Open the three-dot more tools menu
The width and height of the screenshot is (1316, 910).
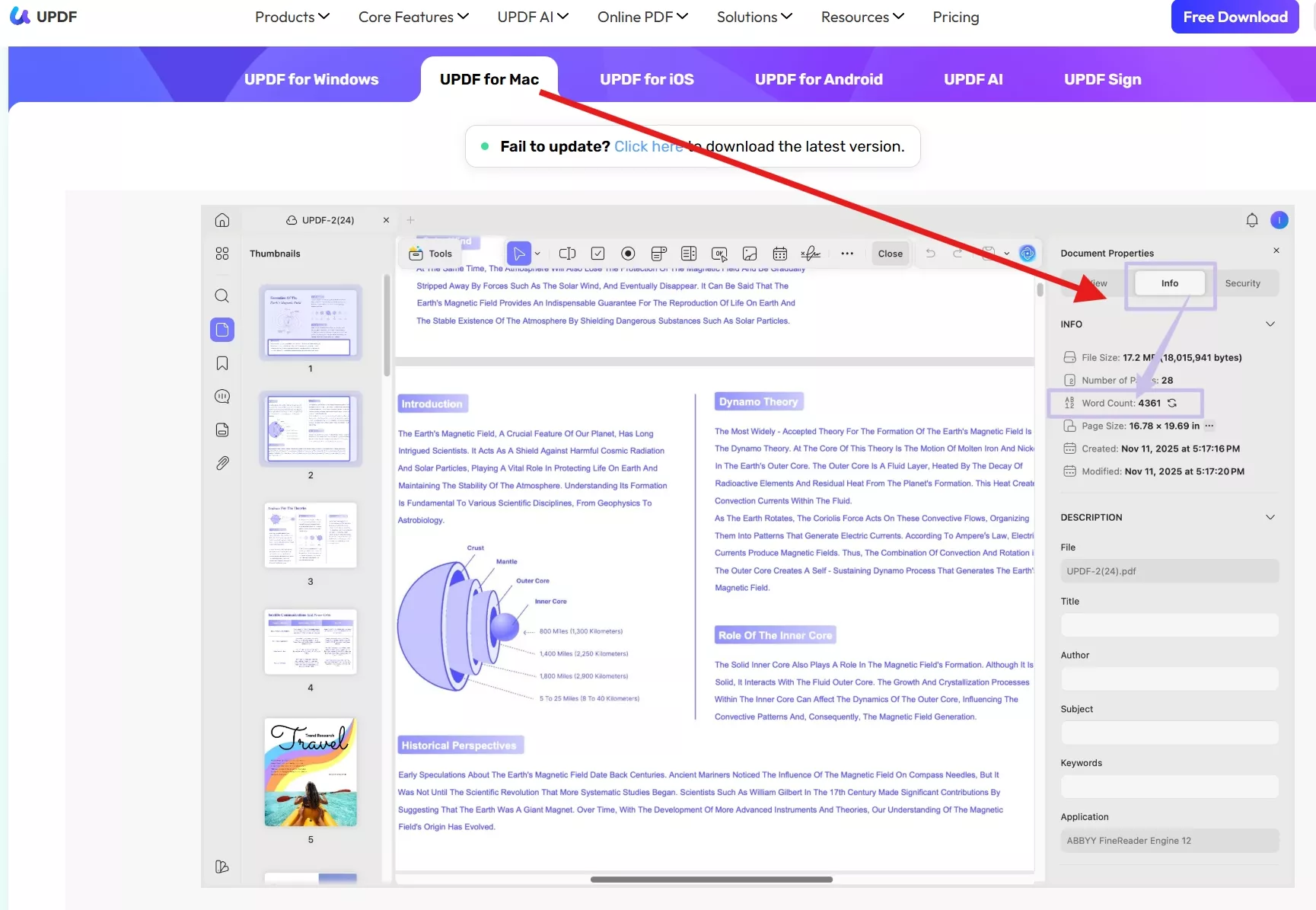coord(847,254)
